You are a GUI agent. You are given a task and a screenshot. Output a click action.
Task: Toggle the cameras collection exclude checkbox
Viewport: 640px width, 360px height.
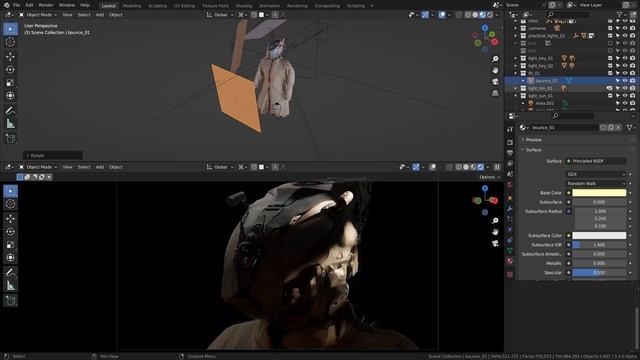pyautogui.click(x=610, y=28)
